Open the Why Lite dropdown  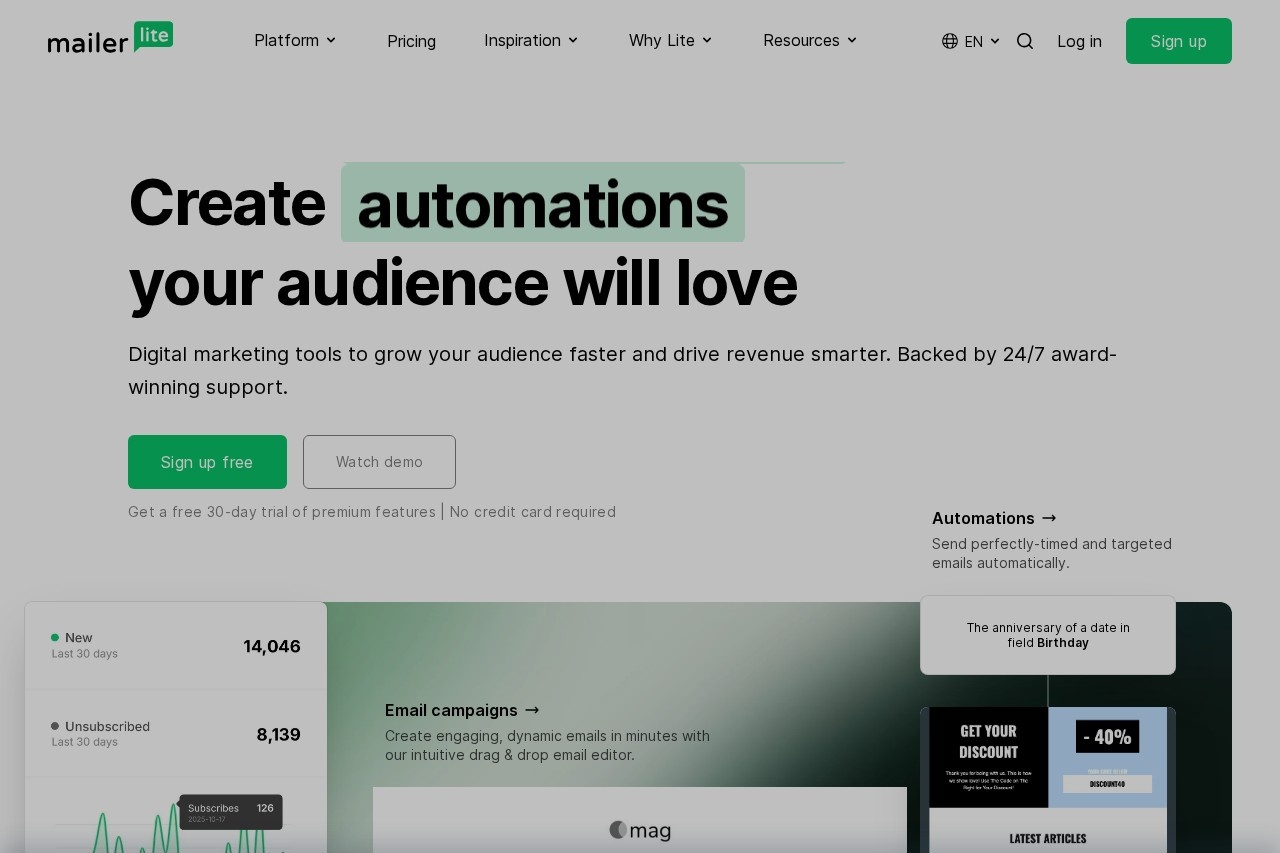(x=670, y=40)
